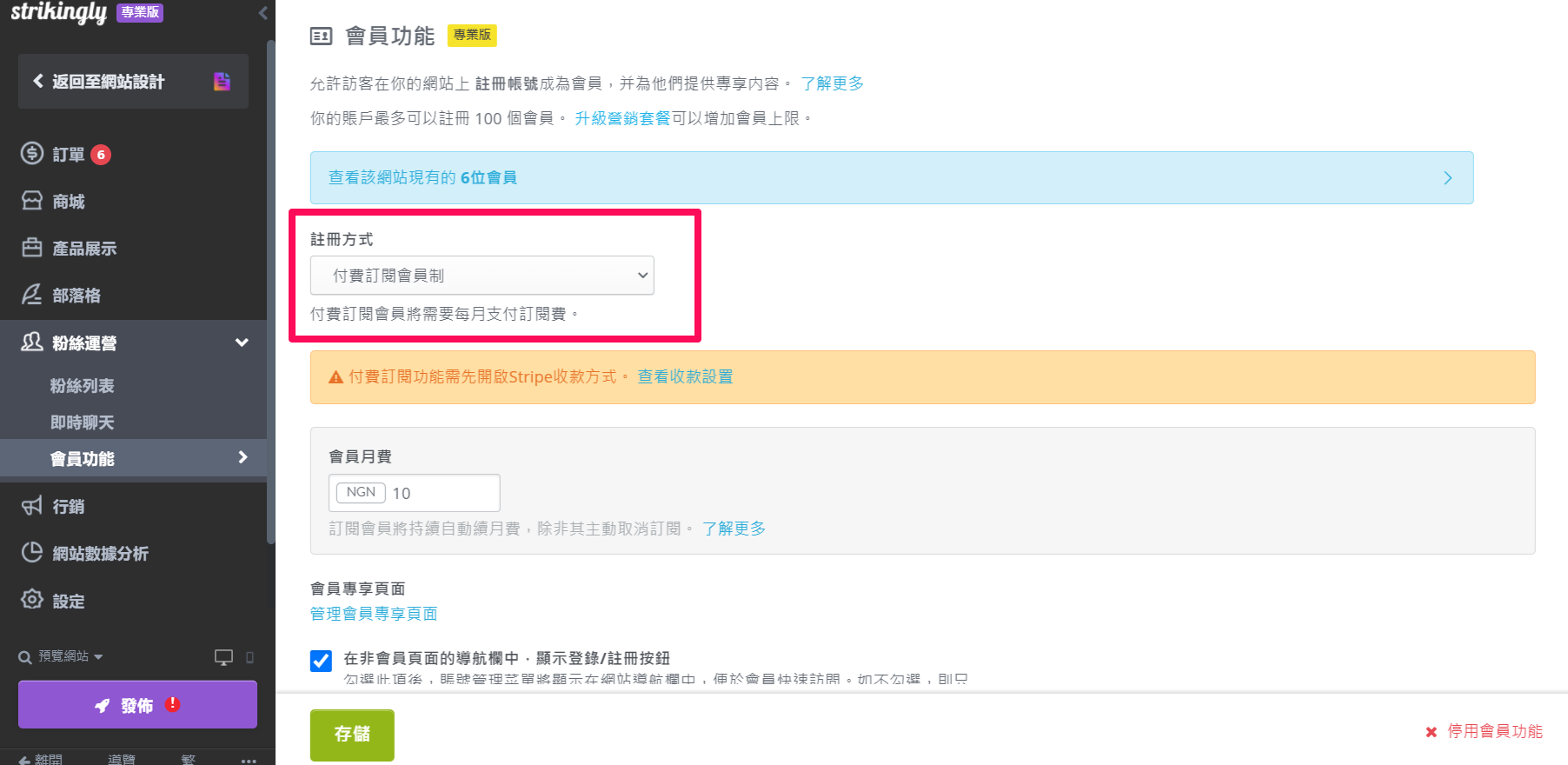1568x765 pixels.
Task: Open the 預覽網站 preview dropdown
Action: [62, 656]
